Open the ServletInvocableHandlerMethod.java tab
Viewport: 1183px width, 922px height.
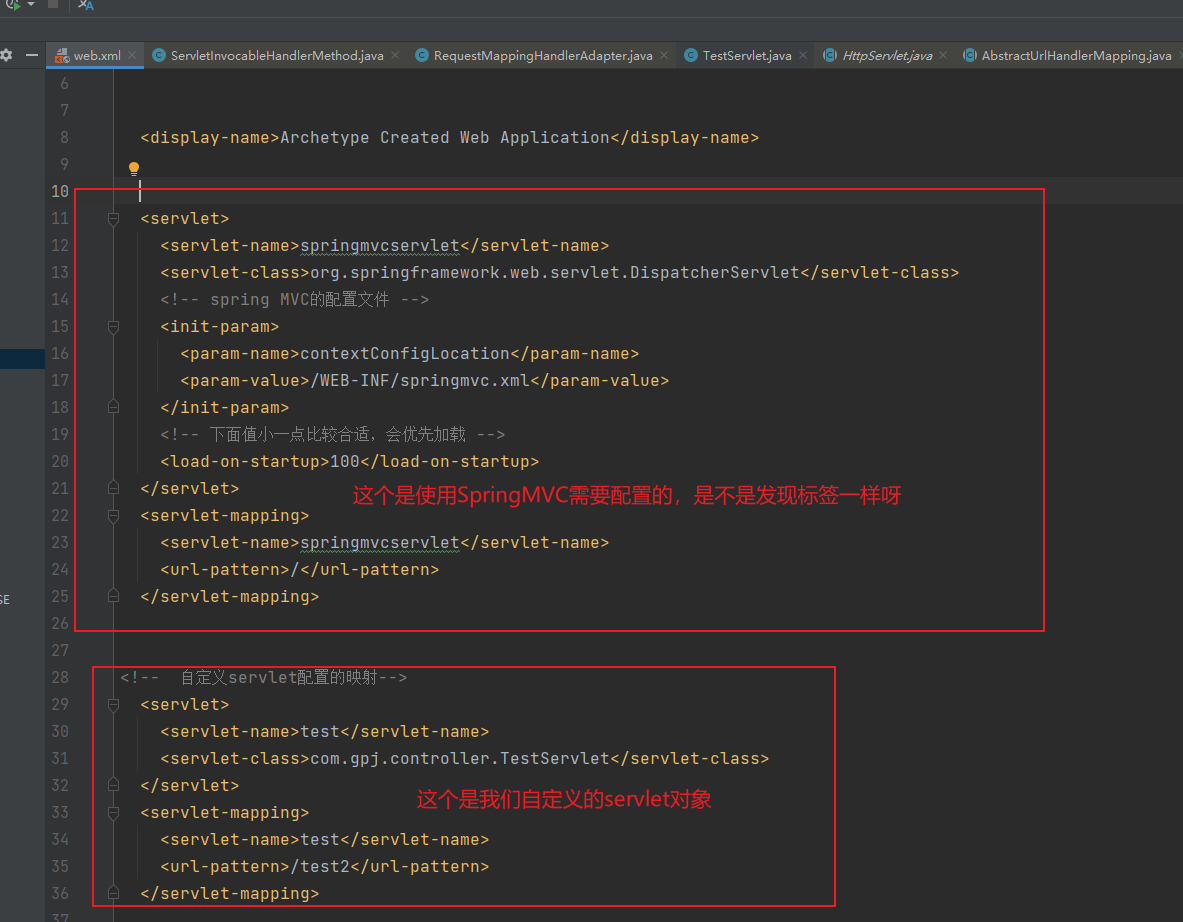[277, 55]
